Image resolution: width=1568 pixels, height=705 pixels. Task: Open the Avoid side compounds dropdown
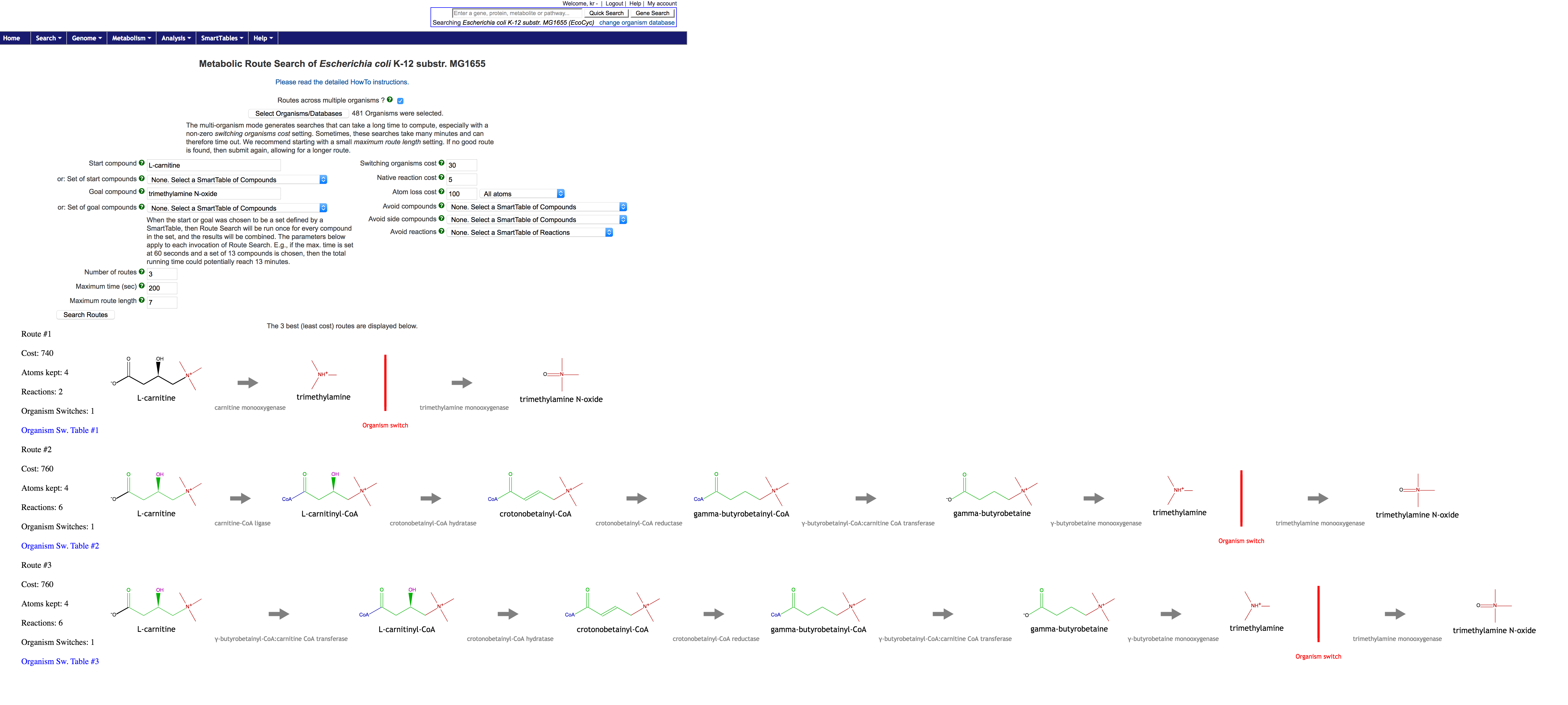[x=537, y=220]
